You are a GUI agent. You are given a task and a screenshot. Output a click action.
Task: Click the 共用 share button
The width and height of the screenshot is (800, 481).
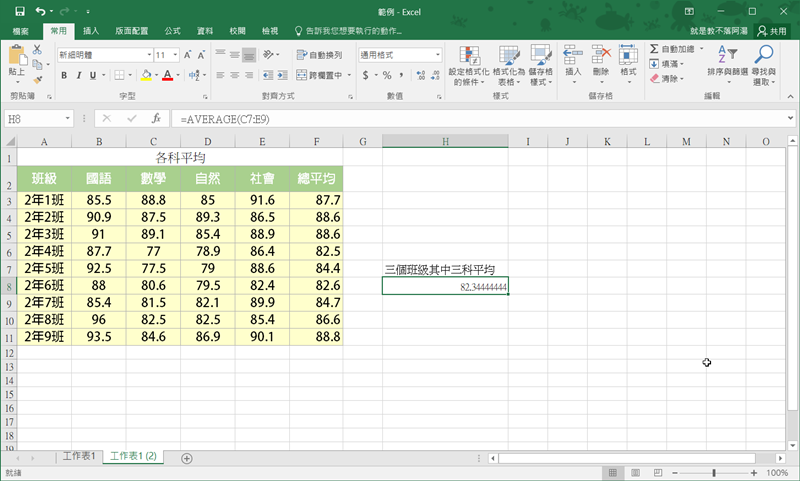[770, 31]
